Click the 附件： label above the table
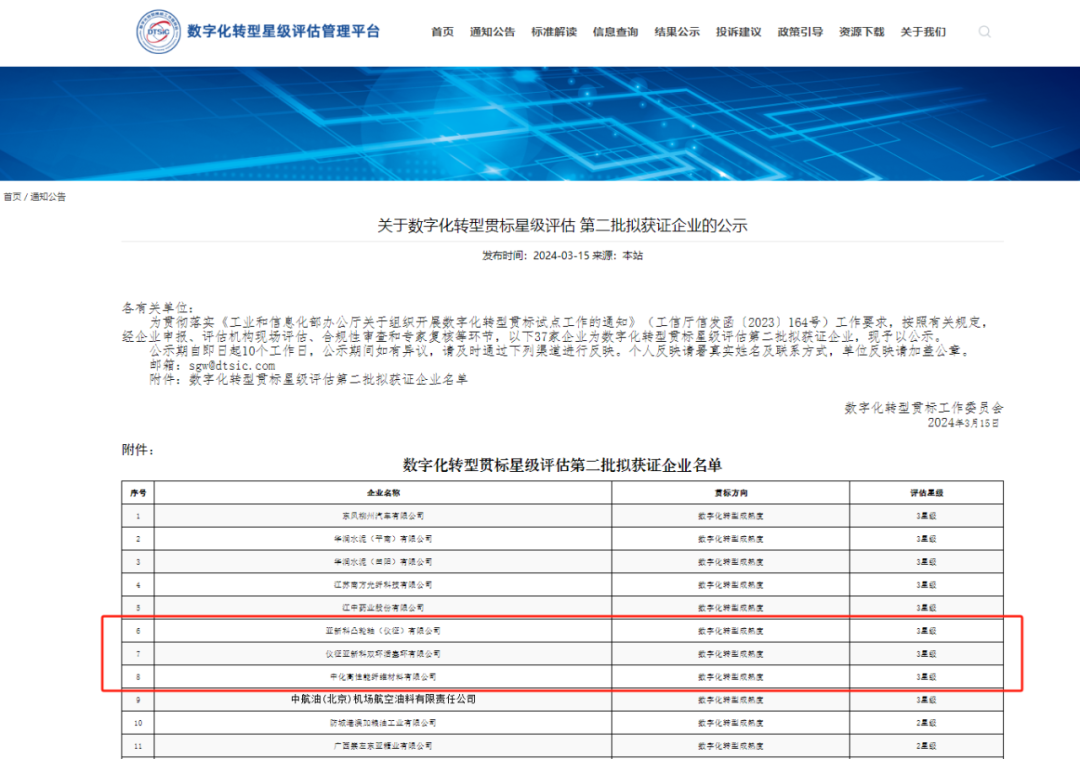This screenshot has width=1080, height=759. (138, 450)
